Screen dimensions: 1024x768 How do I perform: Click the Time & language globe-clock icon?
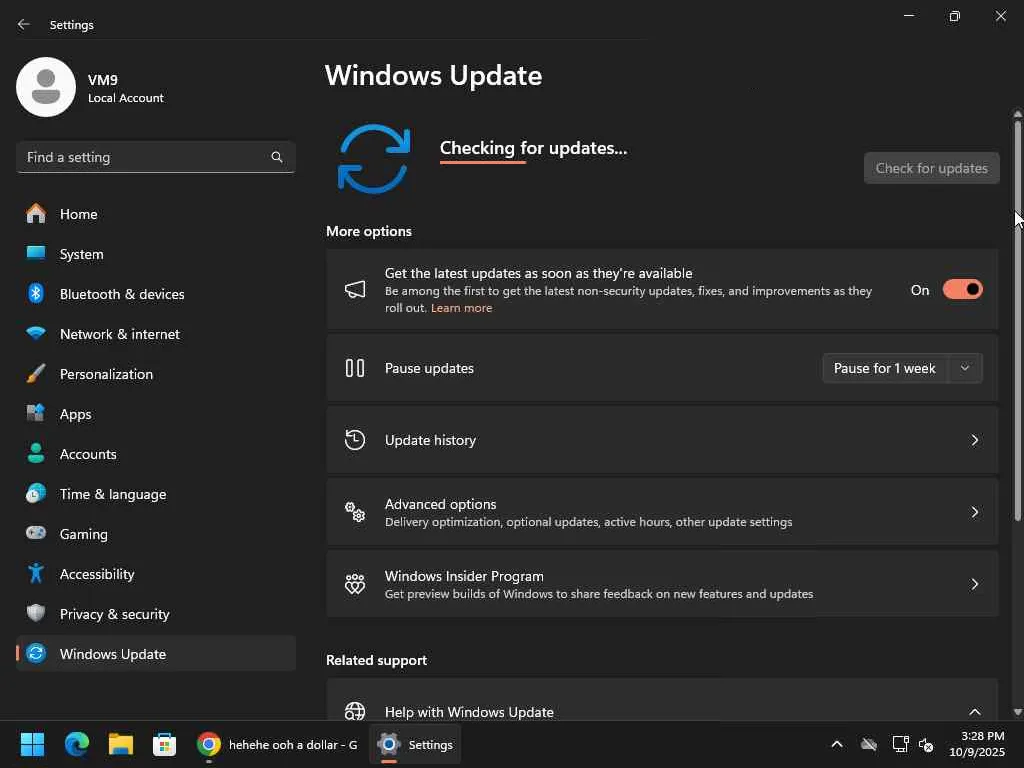coord(36,493)
